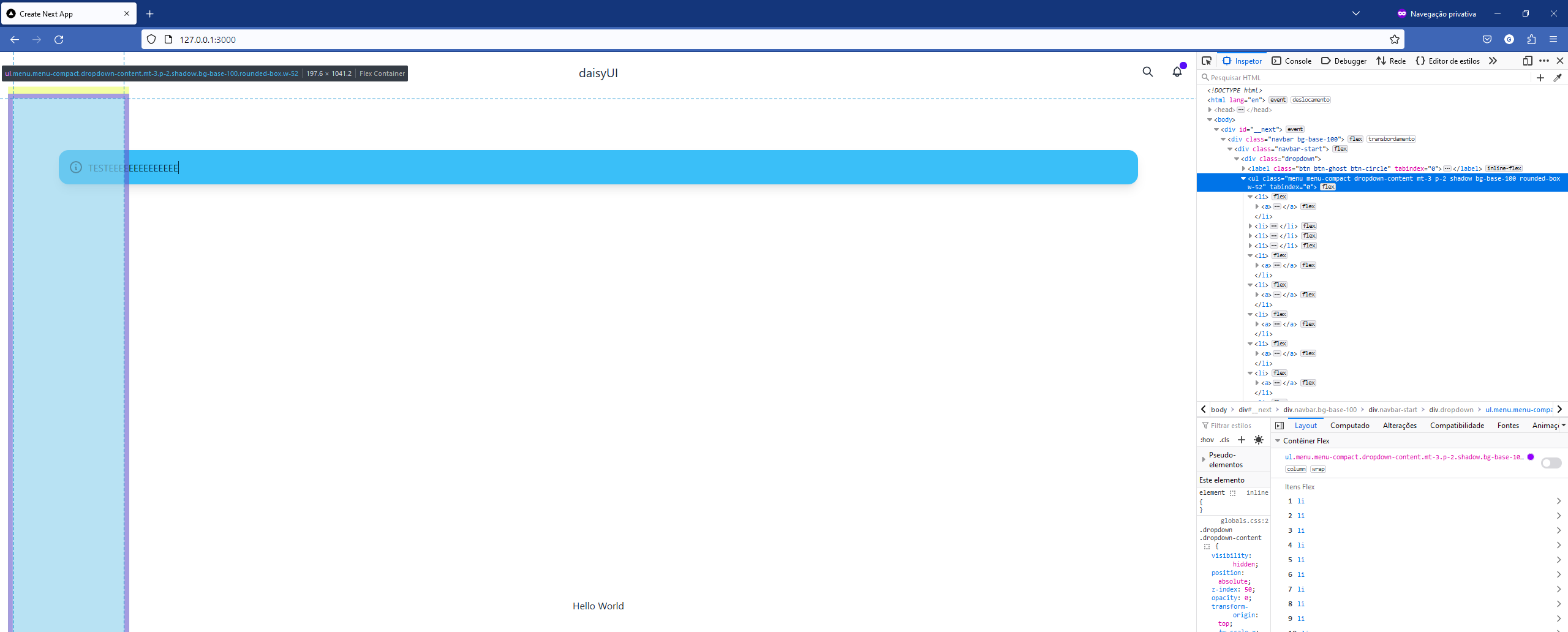The image size is (1568, 632).
Task: Click the Hello World text on the page
Action: [x=598, y=606]
